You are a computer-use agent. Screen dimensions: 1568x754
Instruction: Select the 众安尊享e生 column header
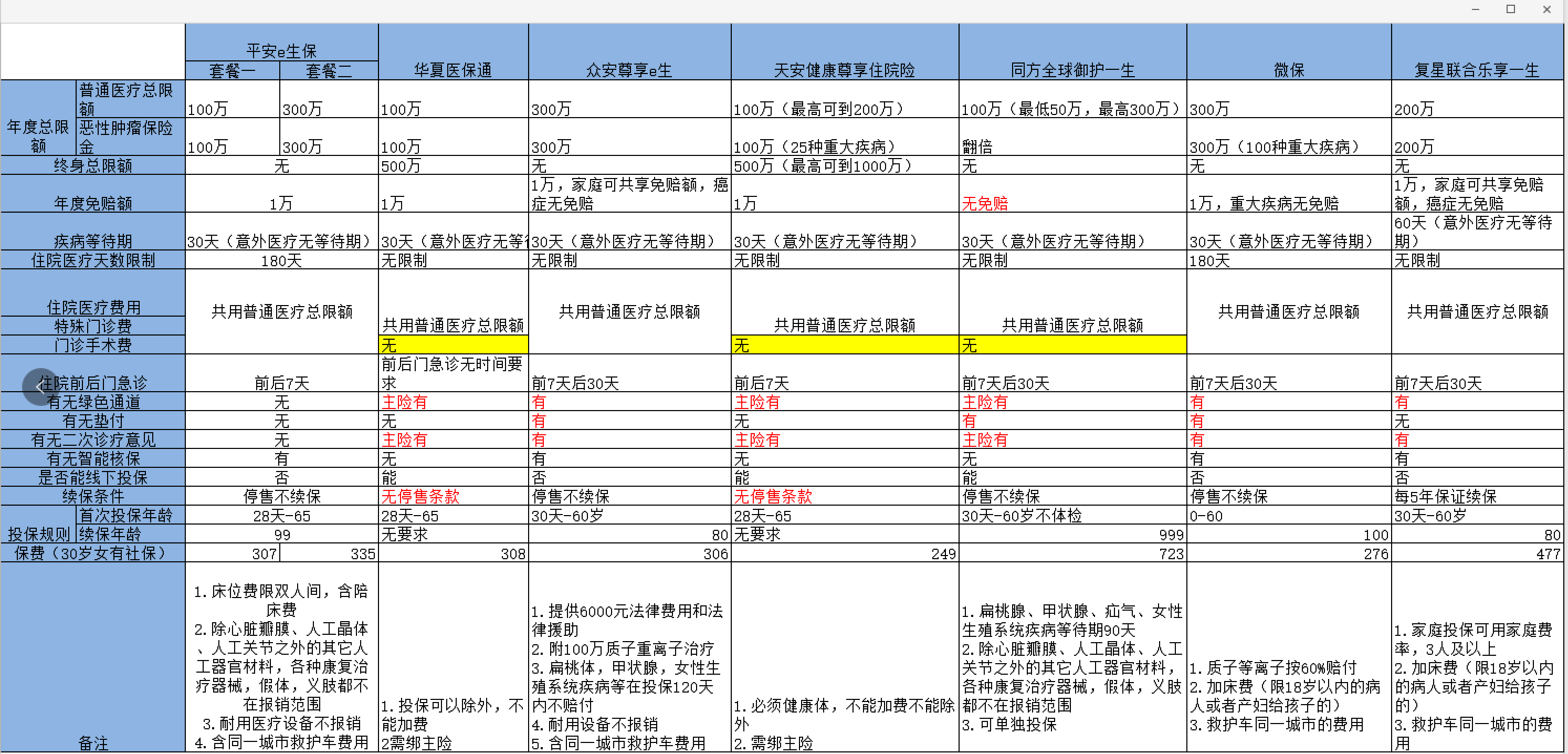tap(629, 52)
